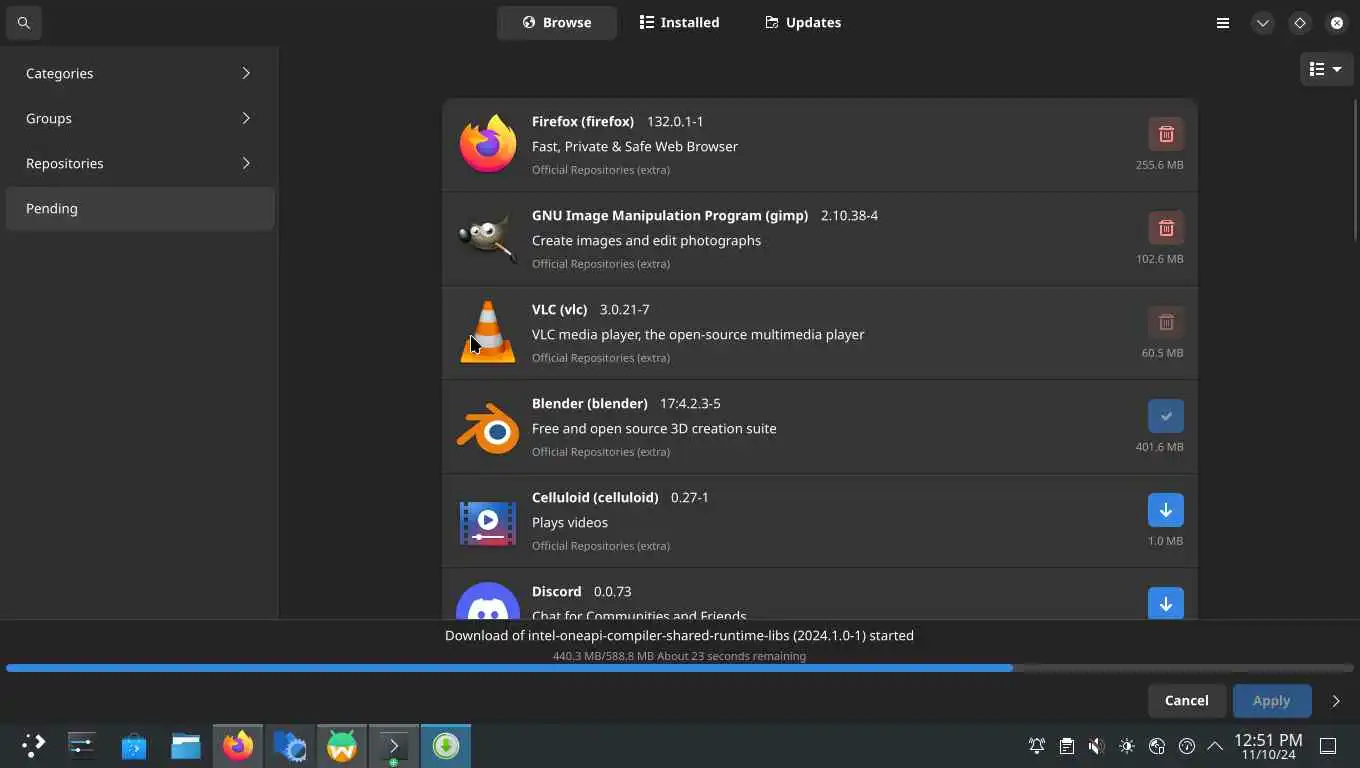Click the diamond window button in the header
1360x768 pixels.
(x=1300, y=22)
